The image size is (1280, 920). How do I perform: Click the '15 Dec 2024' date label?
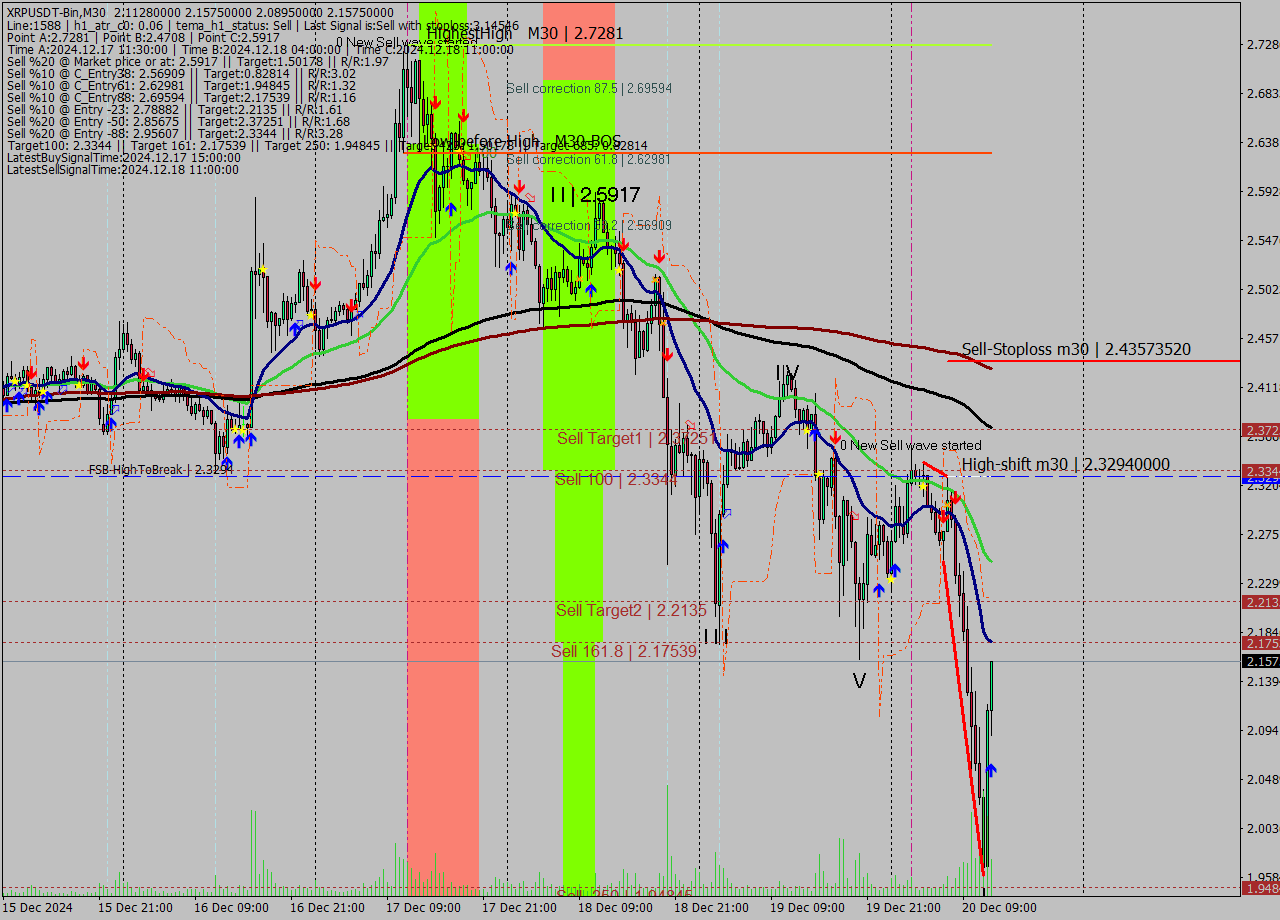(x=38, y=908)
